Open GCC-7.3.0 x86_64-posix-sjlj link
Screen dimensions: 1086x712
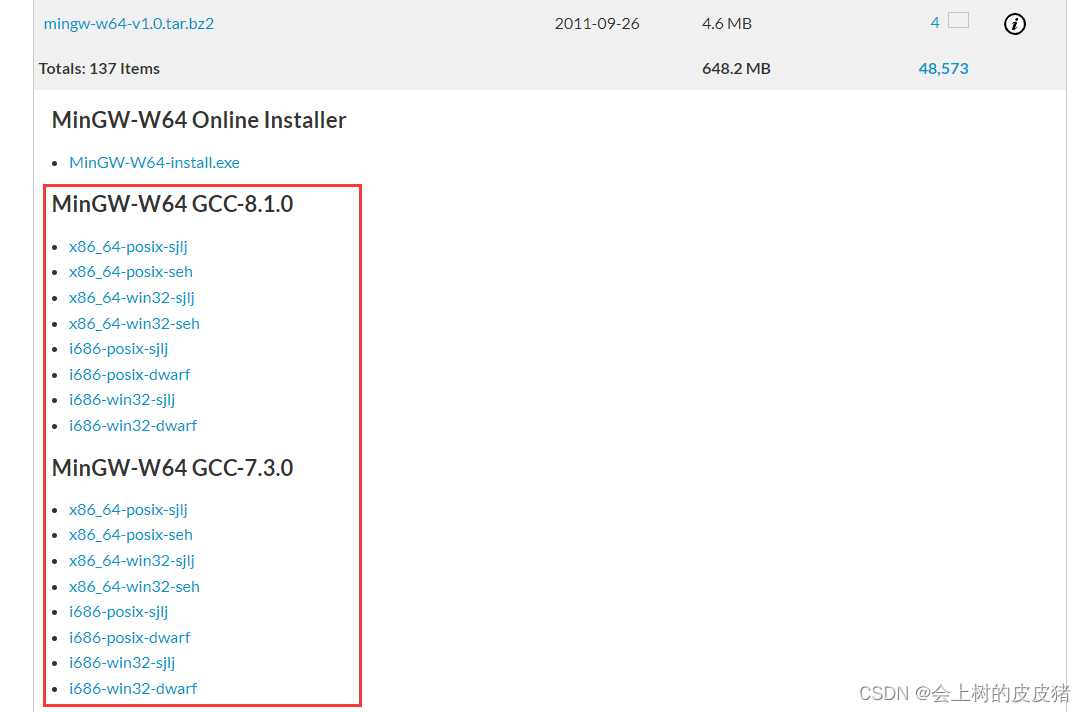128,510
